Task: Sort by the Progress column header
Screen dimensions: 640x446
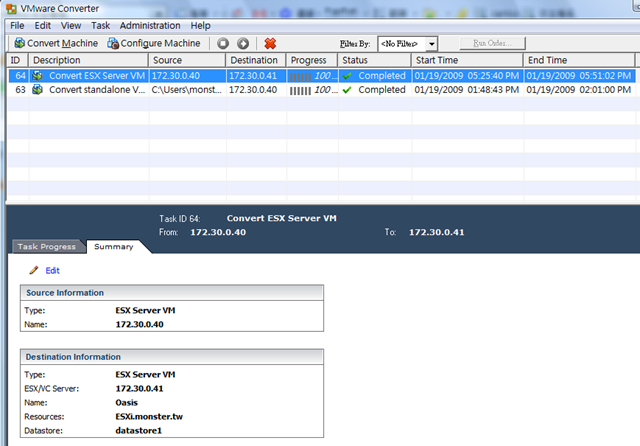Action: coord(312,60)
